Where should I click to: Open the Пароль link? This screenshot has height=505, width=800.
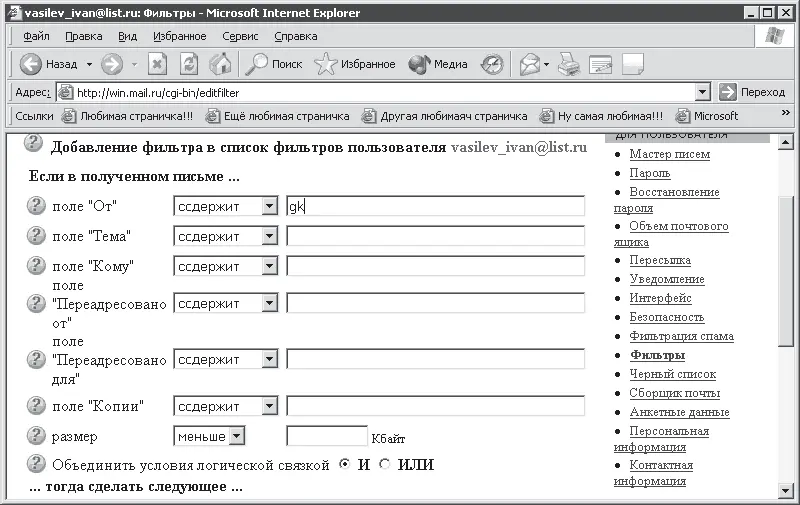[649, 173]
